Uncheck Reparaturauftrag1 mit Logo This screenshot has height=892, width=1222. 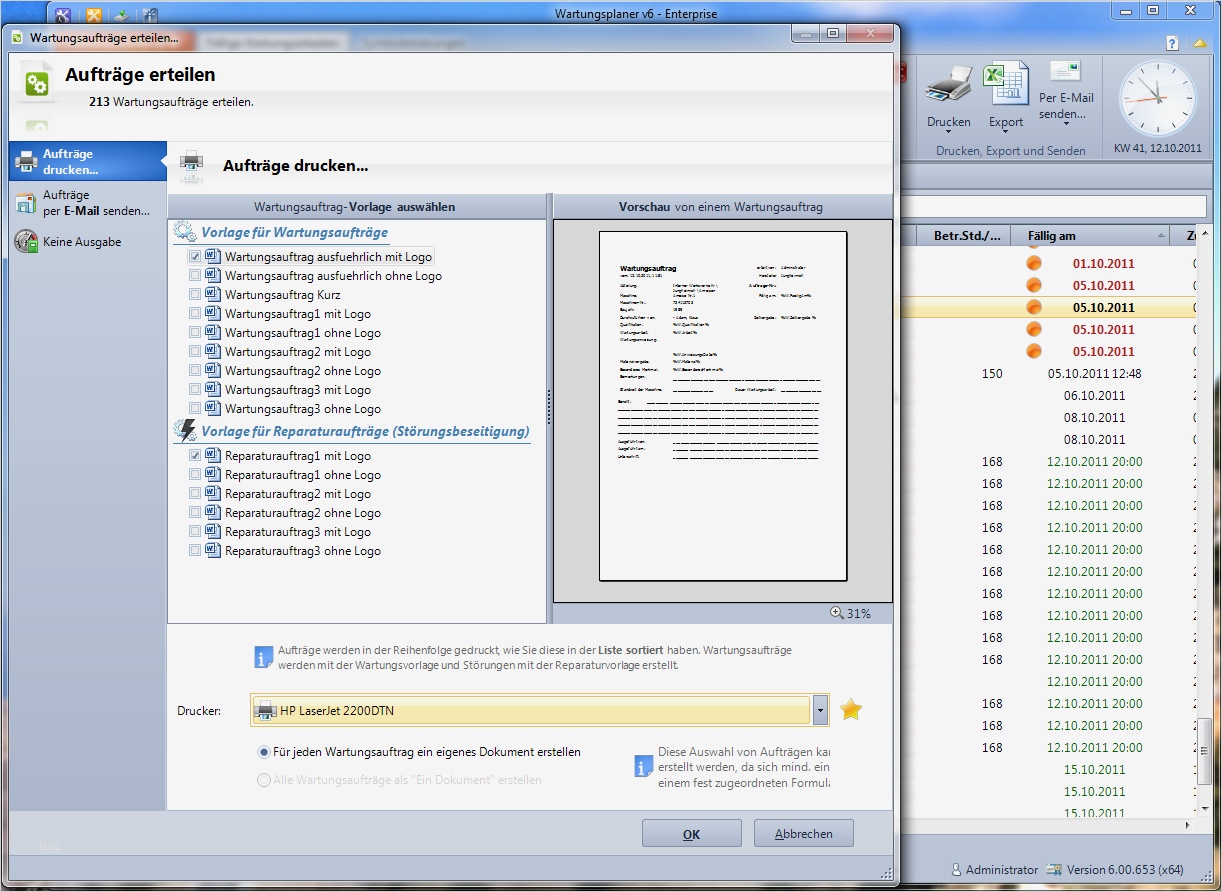195,455
